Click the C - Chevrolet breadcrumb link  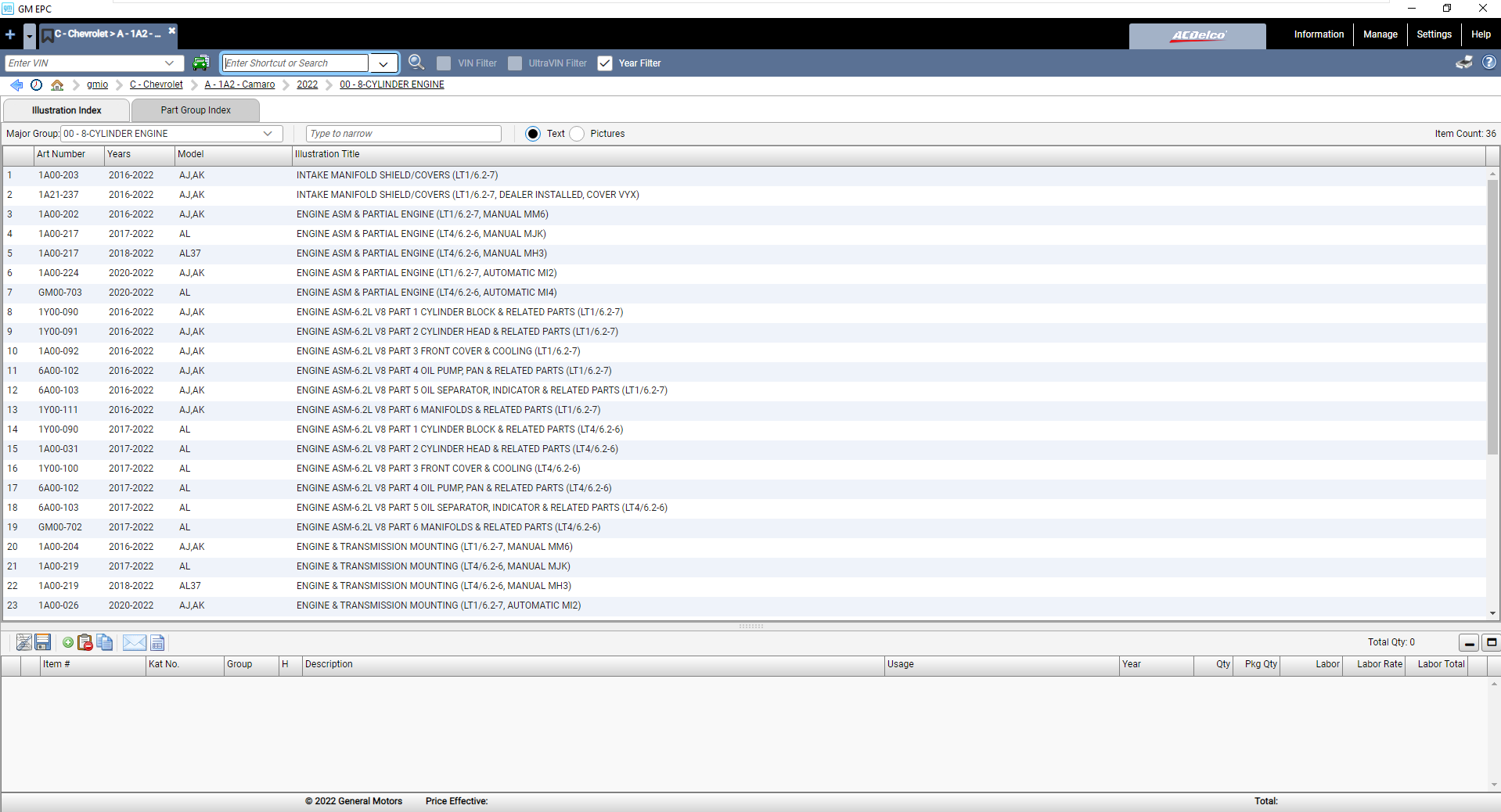point(157,84)
